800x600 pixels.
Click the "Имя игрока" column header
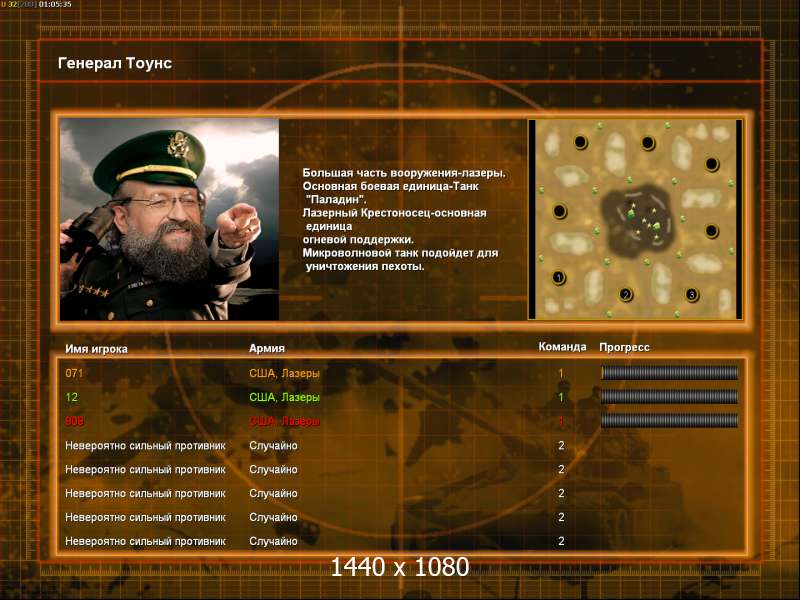[96, 349]
